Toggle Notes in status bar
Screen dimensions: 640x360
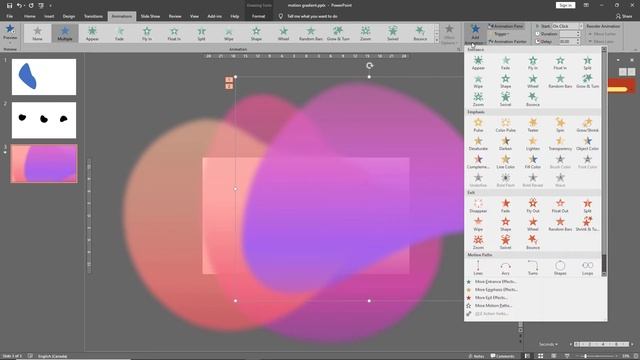coord(476,356)
